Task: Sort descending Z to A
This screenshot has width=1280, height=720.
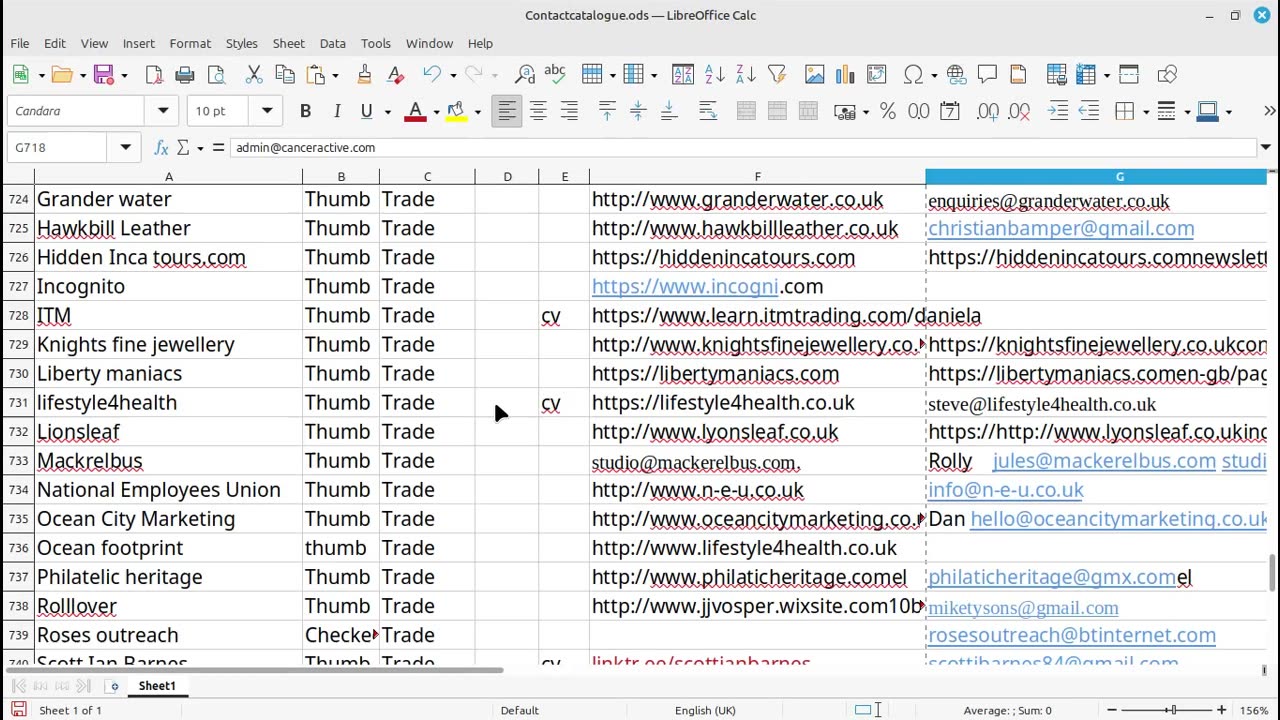Action: tap(745, 75)
